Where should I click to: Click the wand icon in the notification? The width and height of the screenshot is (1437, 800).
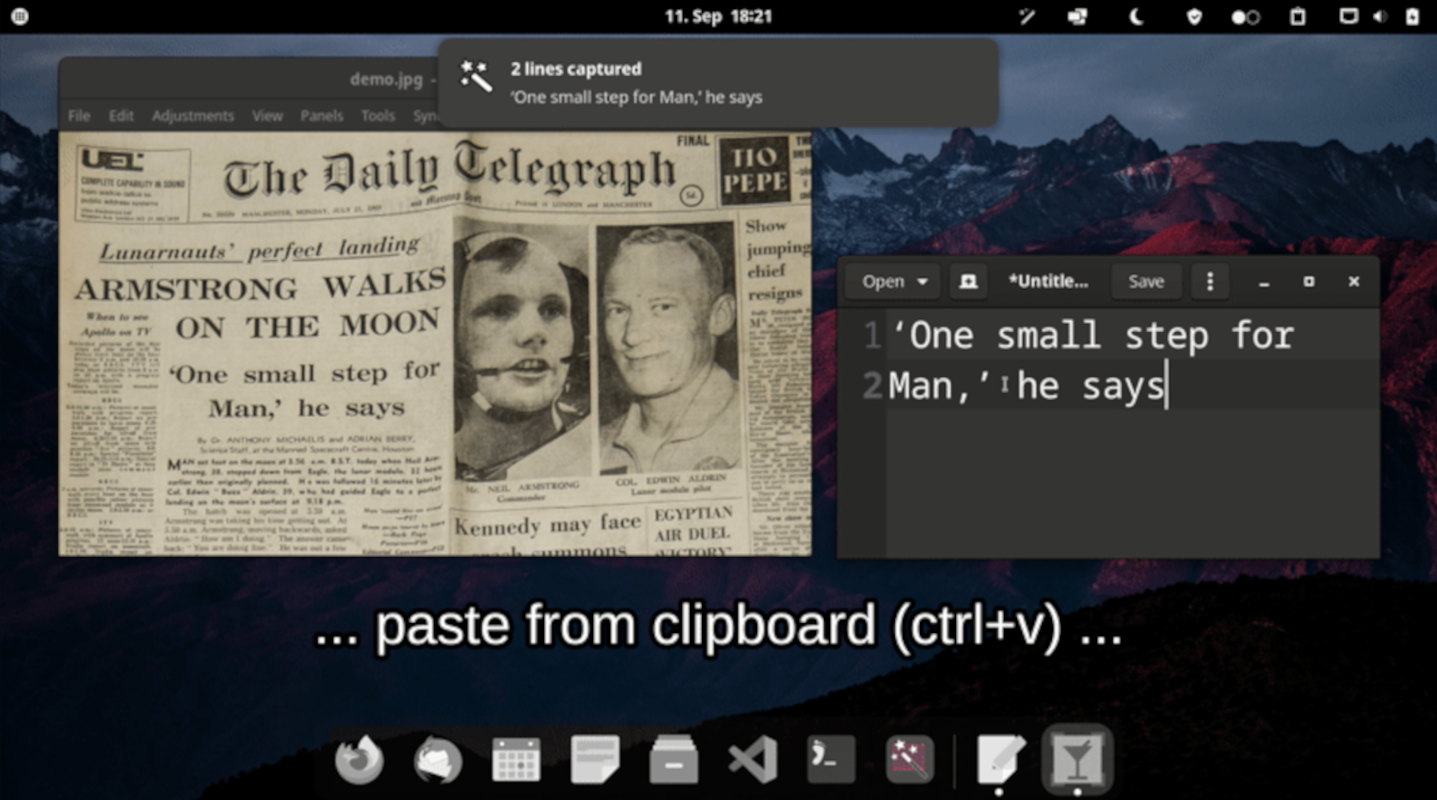tap(475, 76)
